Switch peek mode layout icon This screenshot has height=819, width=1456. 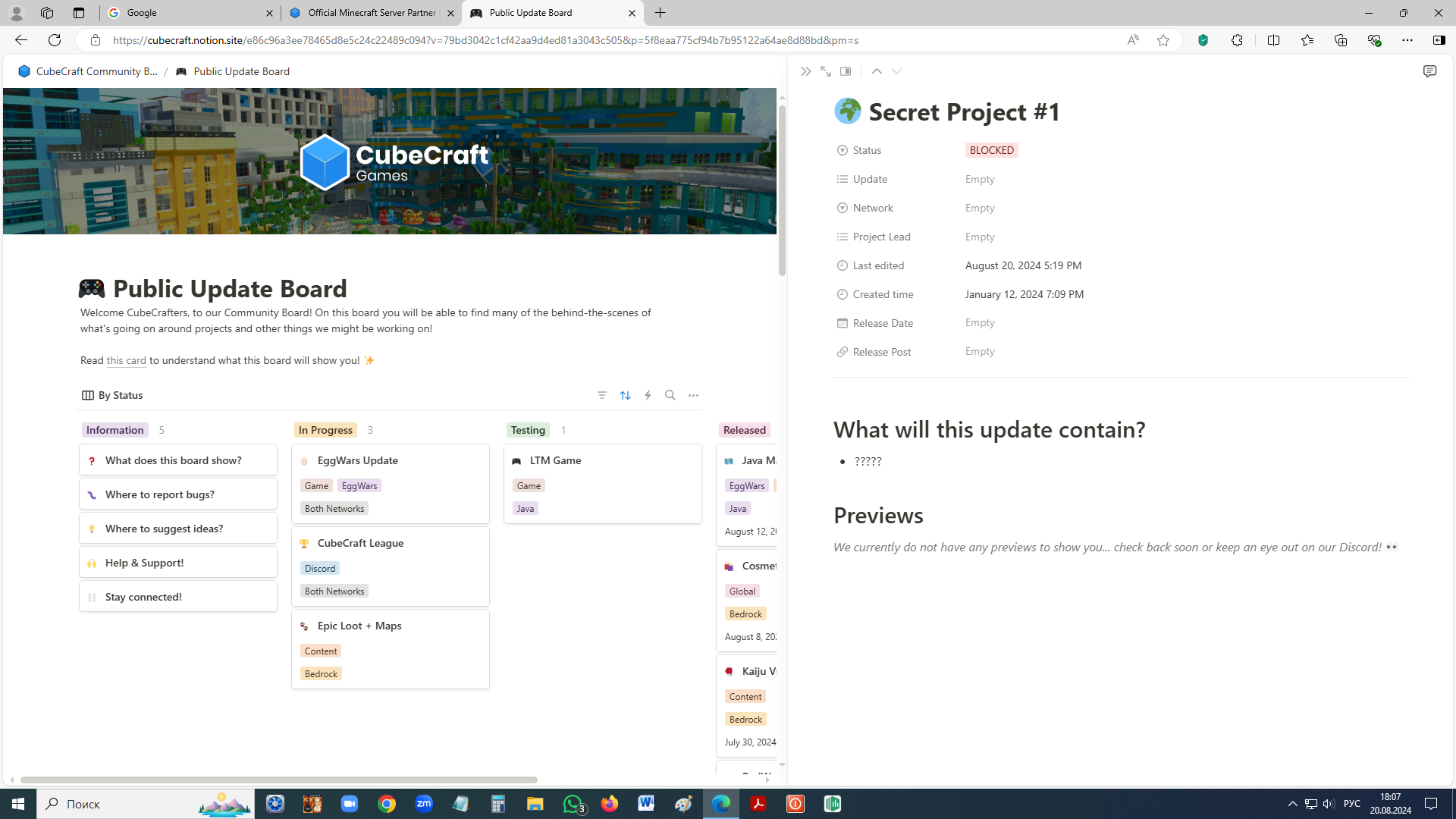click(x=846, y=71)
